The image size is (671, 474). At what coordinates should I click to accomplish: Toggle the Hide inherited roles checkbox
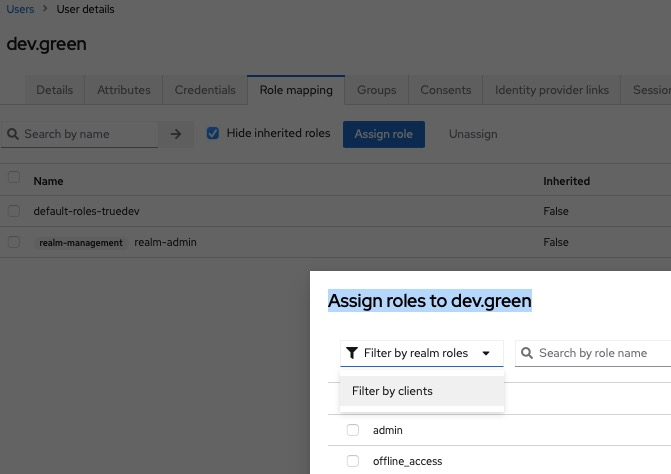tap(213, 133)
